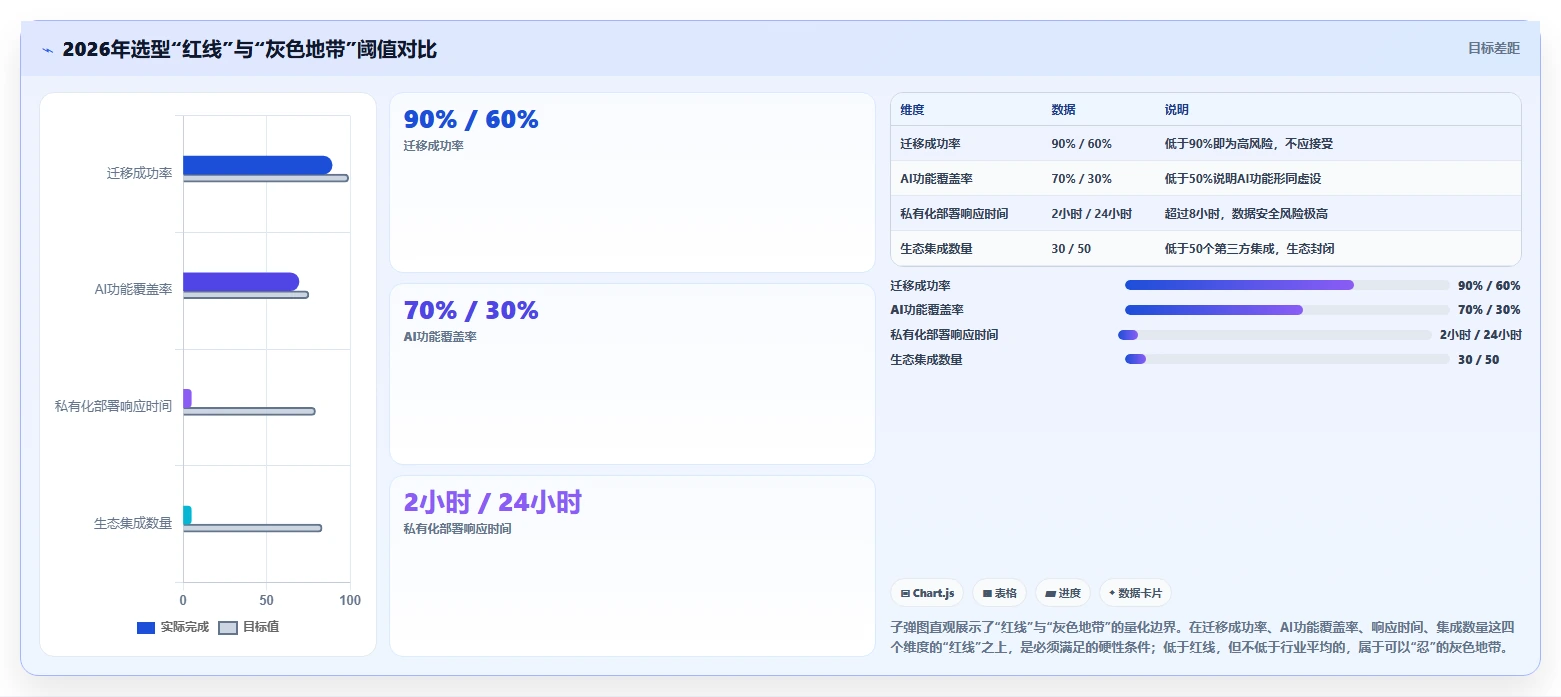The image size is (1561, 697).
Task: Click 私有化部署响应时间 label in progress list
Action: 944,335
